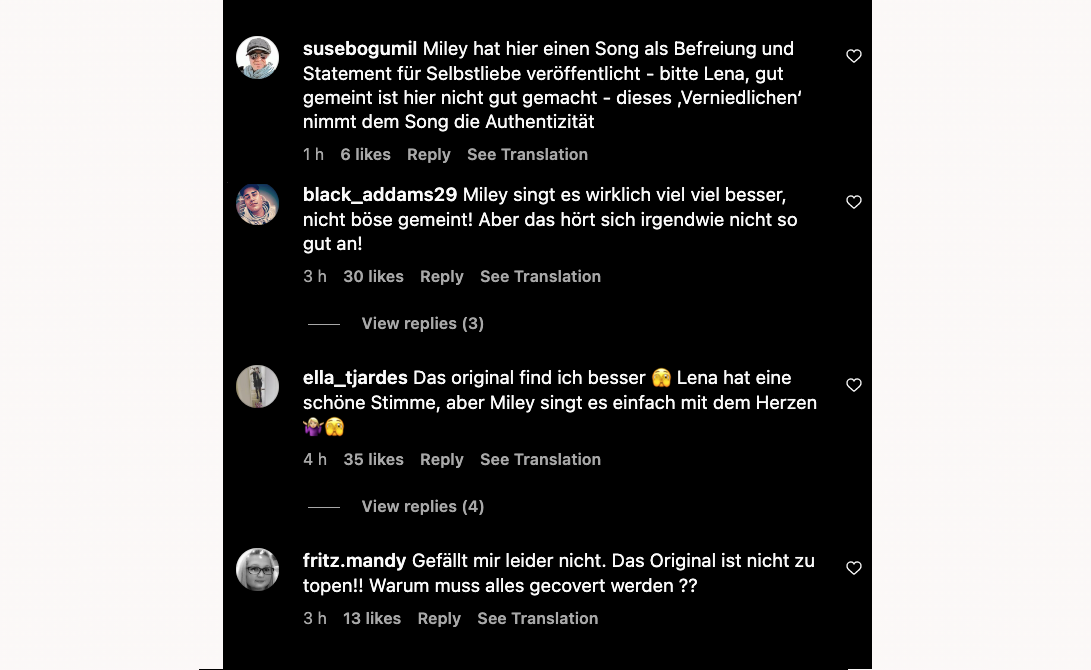Open the susebogumil username link
Image resolution: width=1091 pixels, height=670 pixels.
[x=359, y=49]
